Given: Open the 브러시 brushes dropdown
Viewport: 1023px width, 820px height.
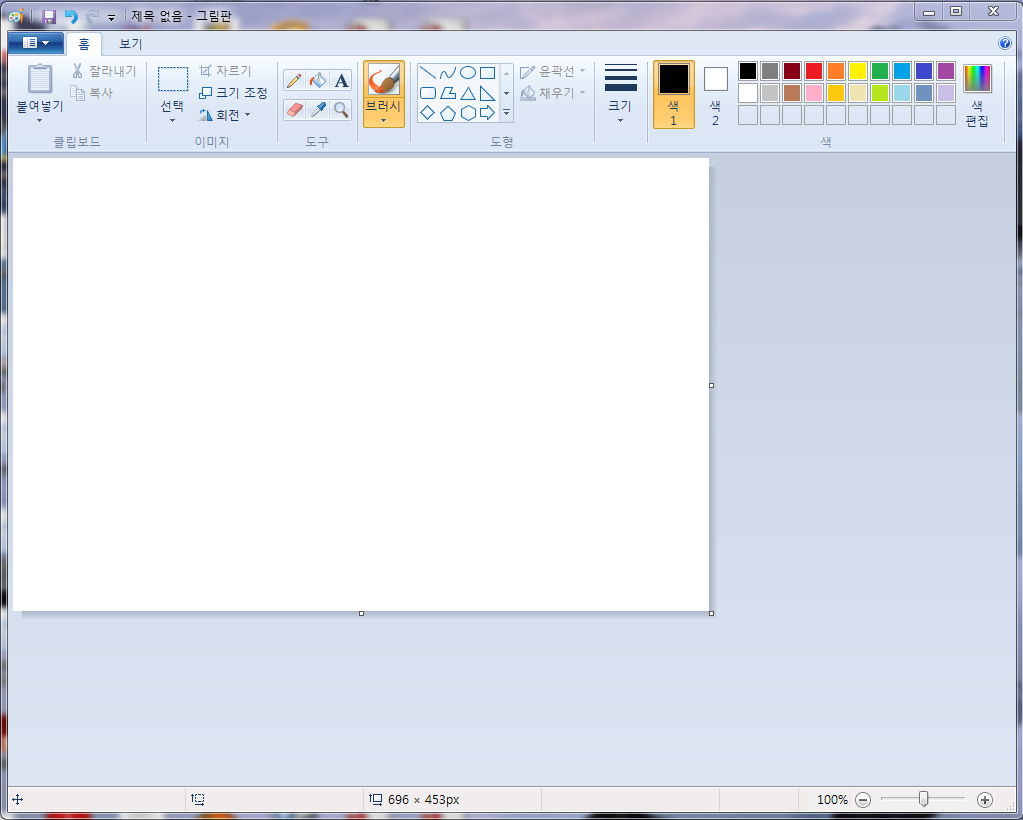Looking at the screenshot, I should (383, 120).
